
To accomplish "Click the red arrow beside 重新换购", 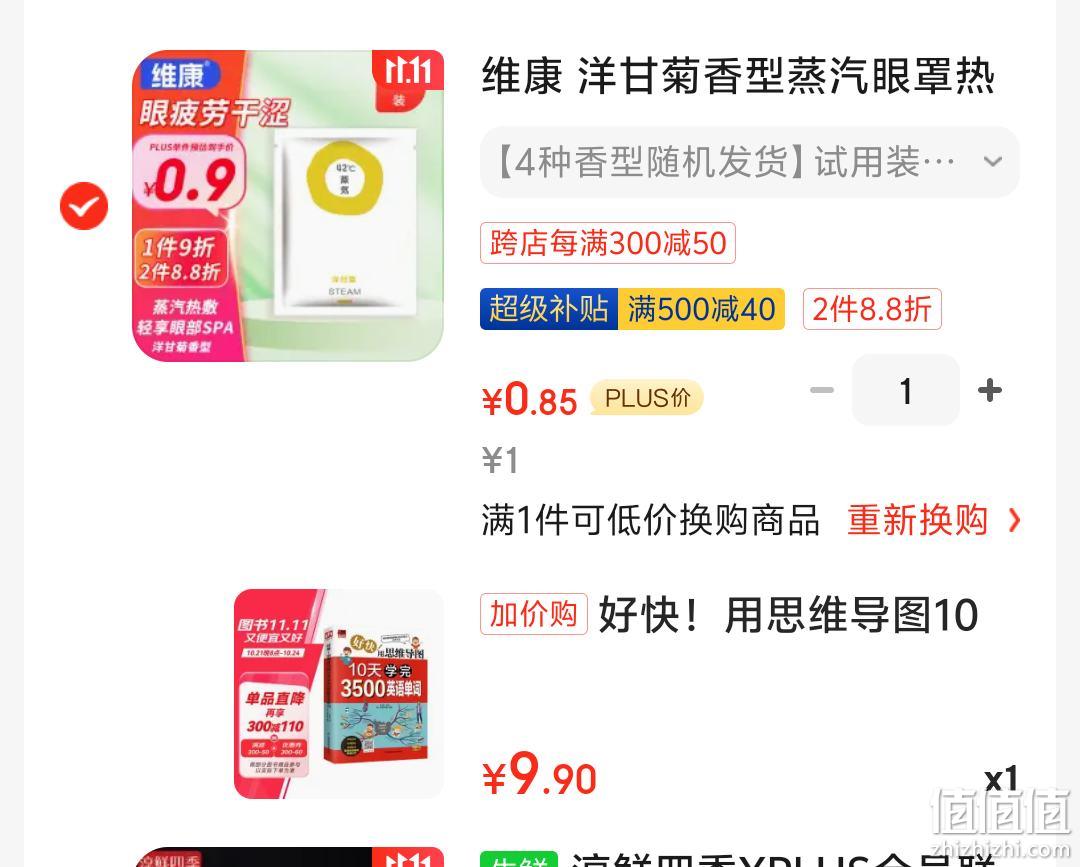I will (1013, 520).
